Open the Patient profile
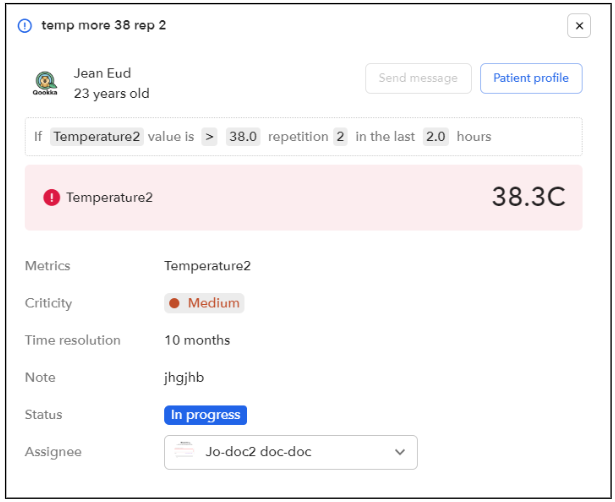Viewport: 615px width, 502px height. 531,78
